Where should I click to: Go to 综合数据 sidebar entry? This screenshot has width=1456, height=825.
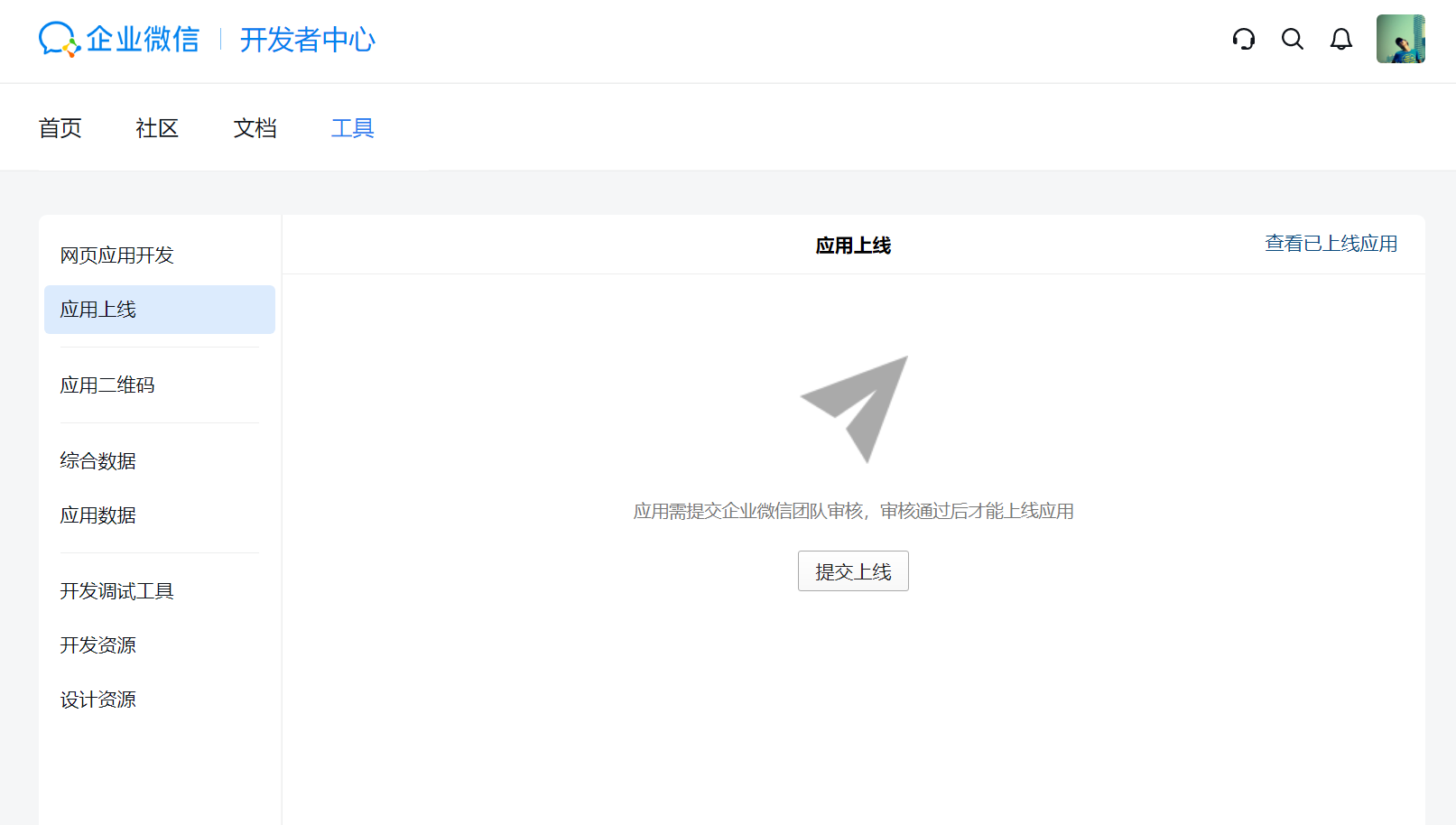pyautogui.click(x=97, y=461)
